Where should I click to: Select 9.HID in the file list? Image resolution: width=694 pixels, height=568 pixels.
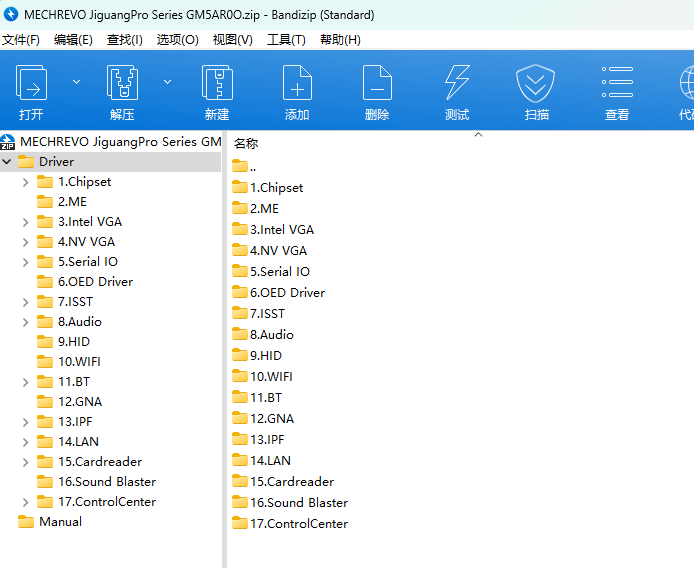257,355
